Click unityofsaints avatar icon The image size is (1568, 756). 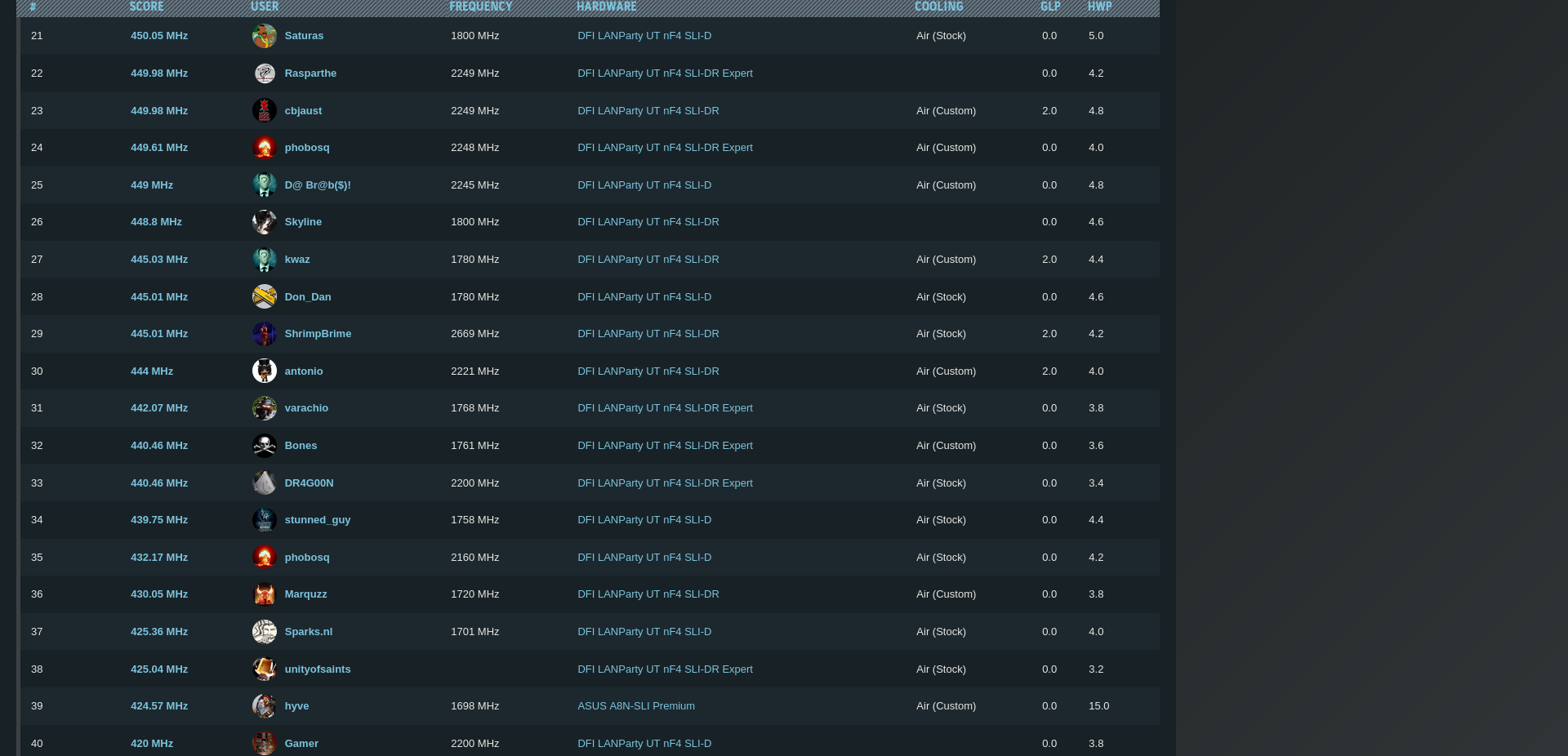(x=264, y=669)
